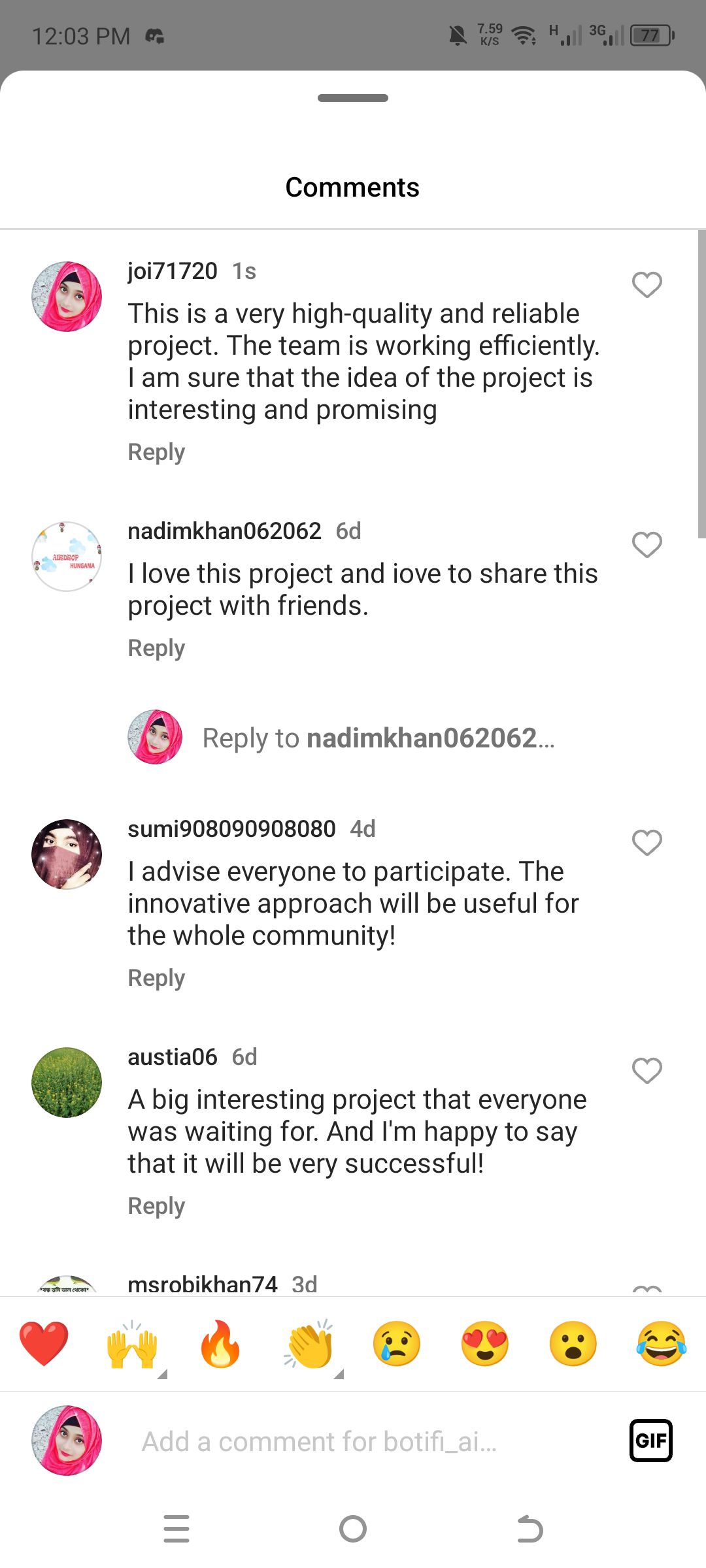Like sumi908090908080's comment heart

click(647, 843)
